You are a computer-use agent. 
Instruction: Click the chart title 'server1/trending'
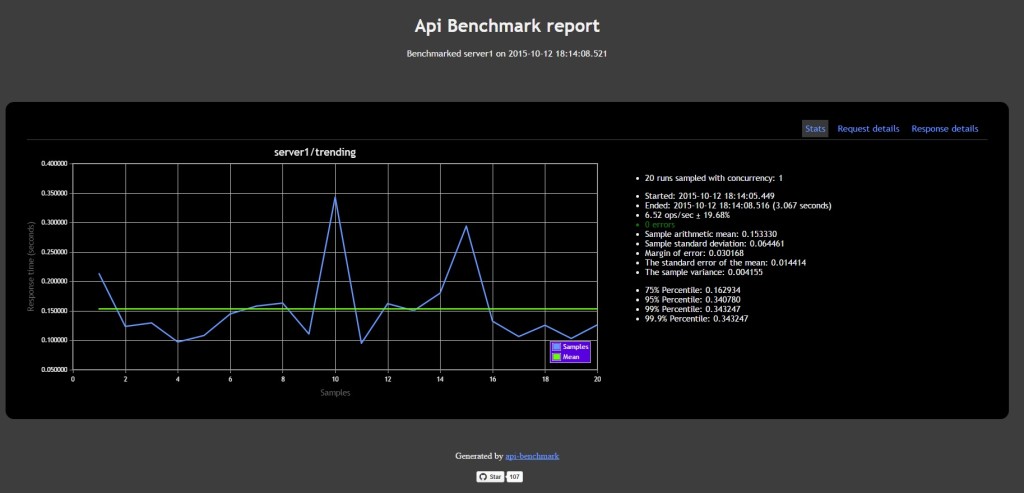pos(315,152)
